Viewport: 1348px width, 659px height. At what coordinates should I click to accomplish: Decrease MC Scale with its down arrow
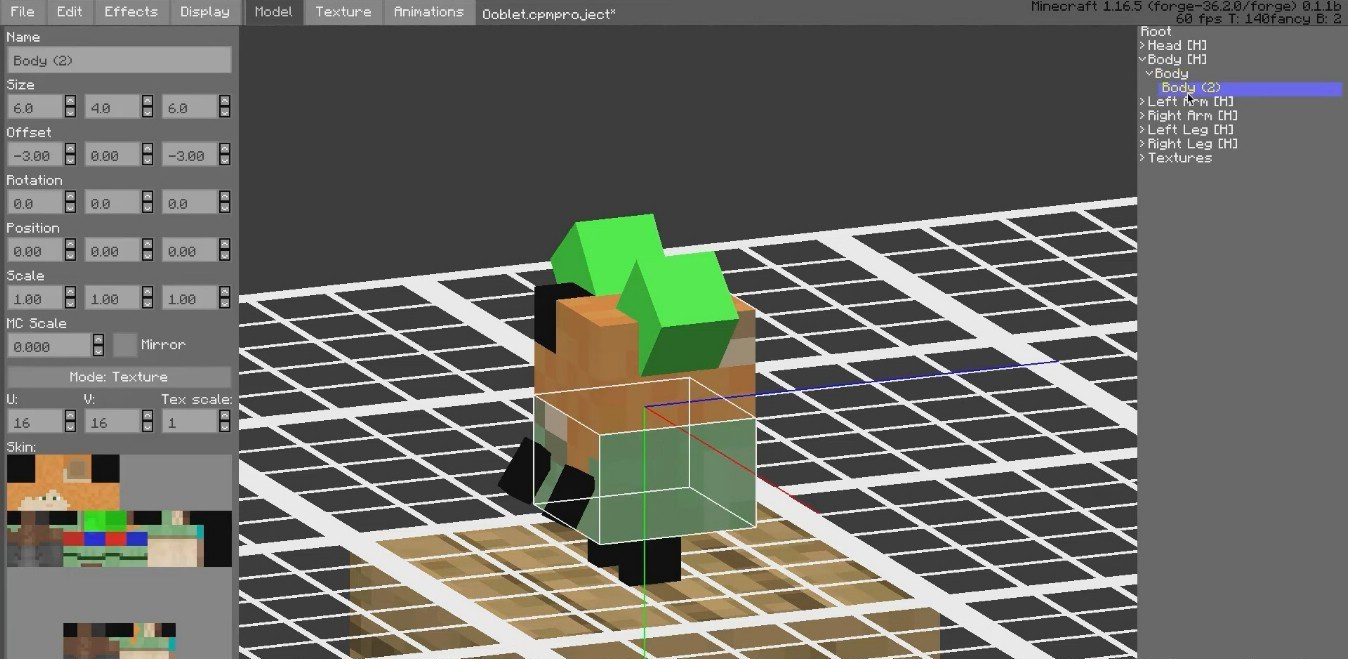coord(98,351)
